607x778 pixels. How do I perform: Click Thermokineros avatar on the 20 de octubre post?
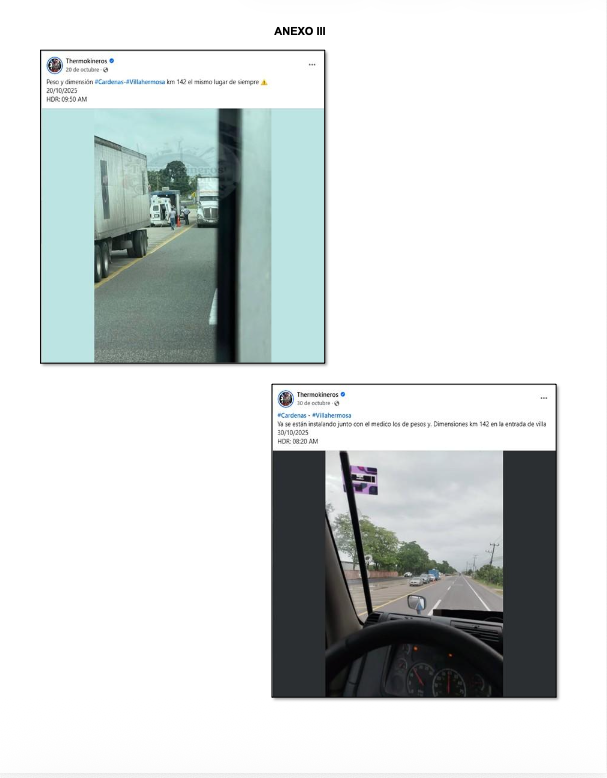(x=55, y=65)
